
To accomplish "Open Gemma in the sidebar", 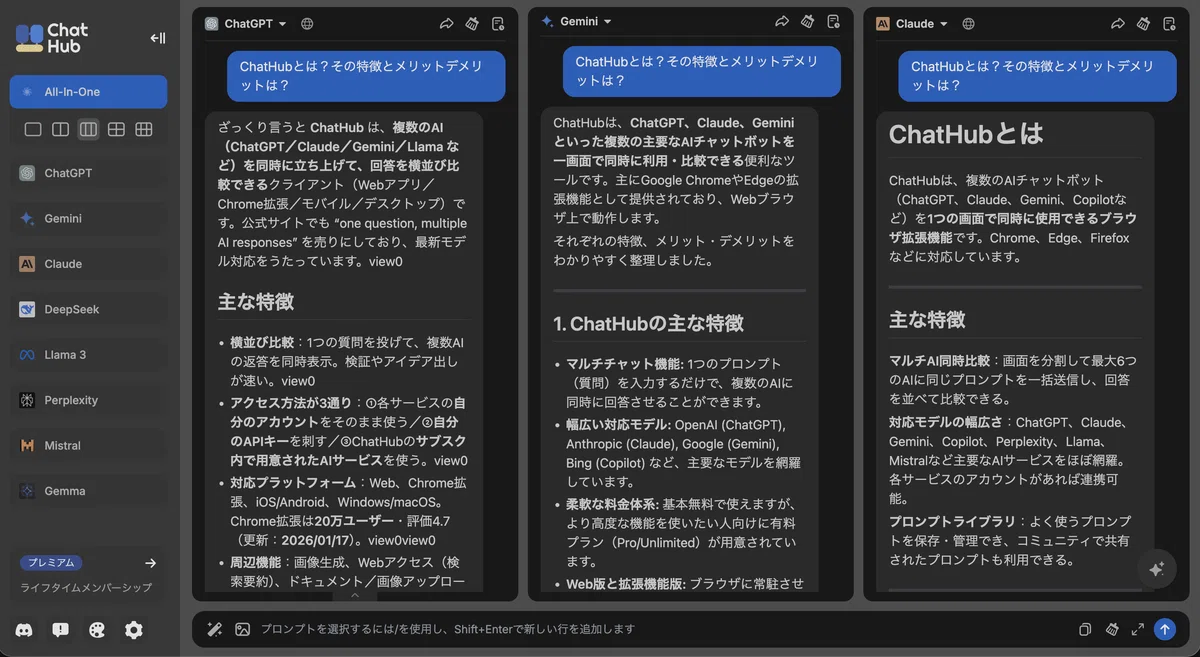I will pyautogui.click(x=88, y=491).
